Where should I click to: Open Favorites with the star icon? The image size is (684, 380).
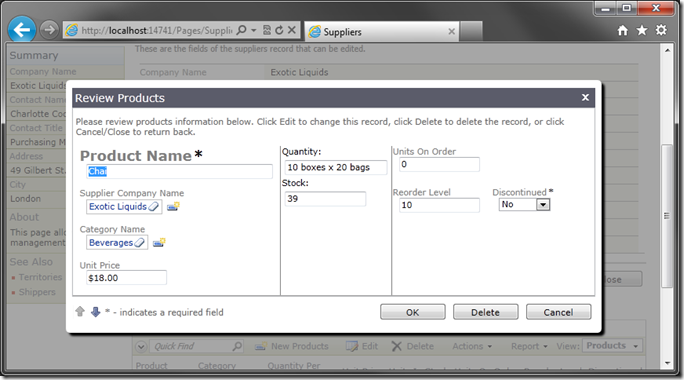642,30
